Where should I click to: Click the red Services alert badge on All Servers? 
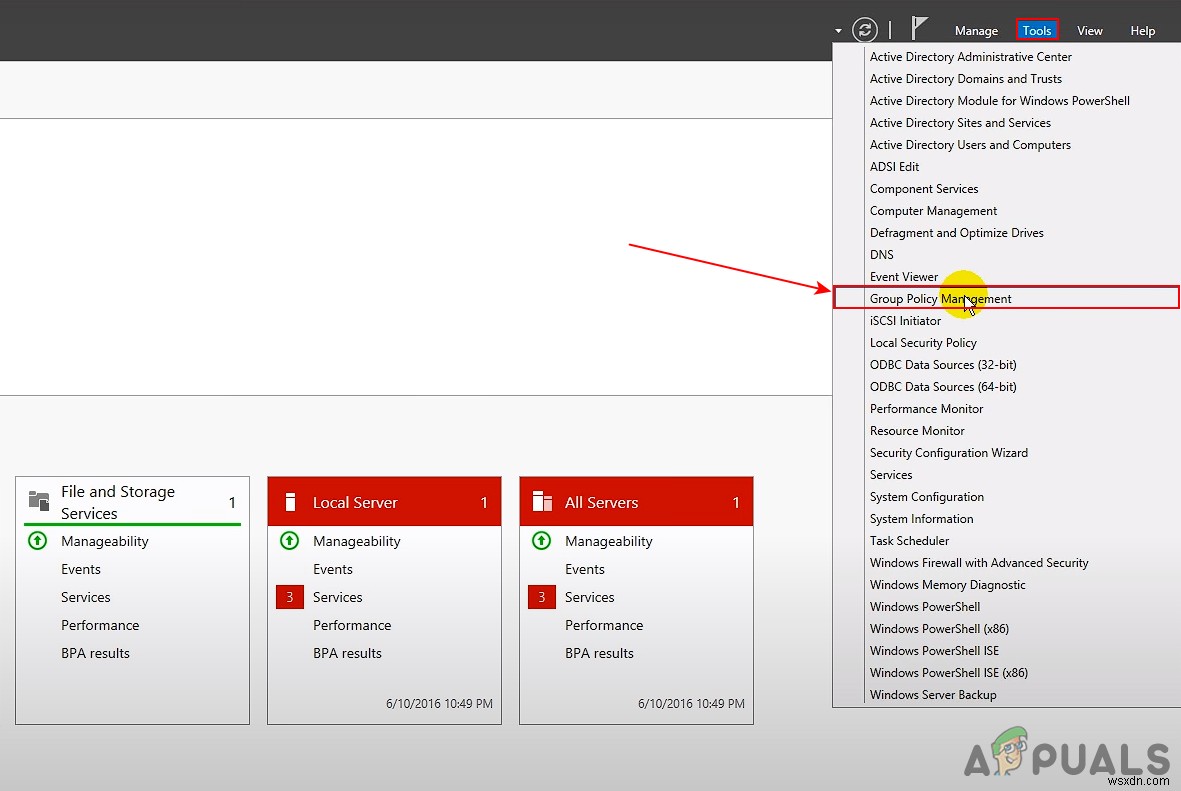tap(541, 597)
